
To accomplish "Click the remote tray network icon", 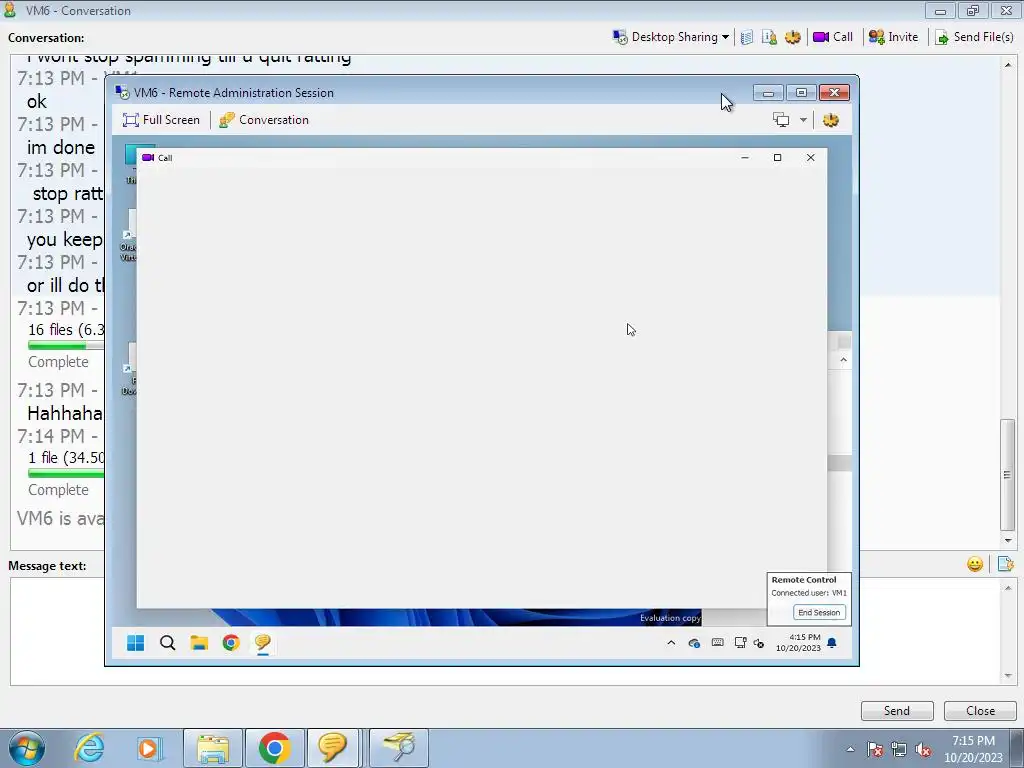I will [740, 643].
